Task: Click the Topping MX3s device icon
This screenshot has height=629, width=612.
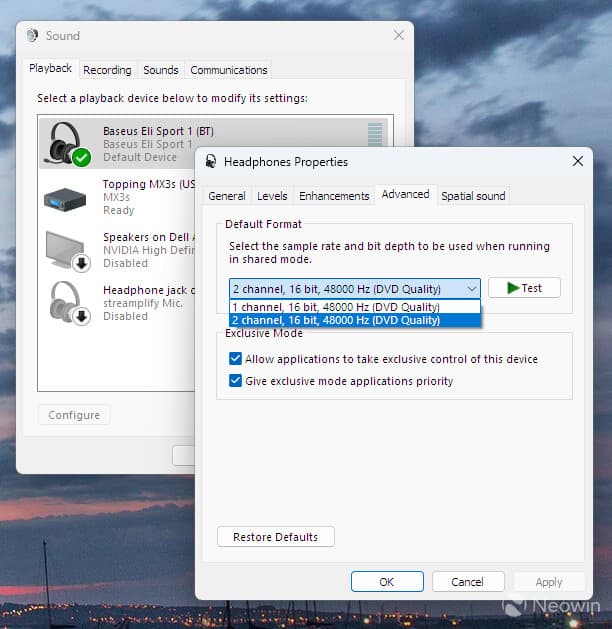Action: 65,197
